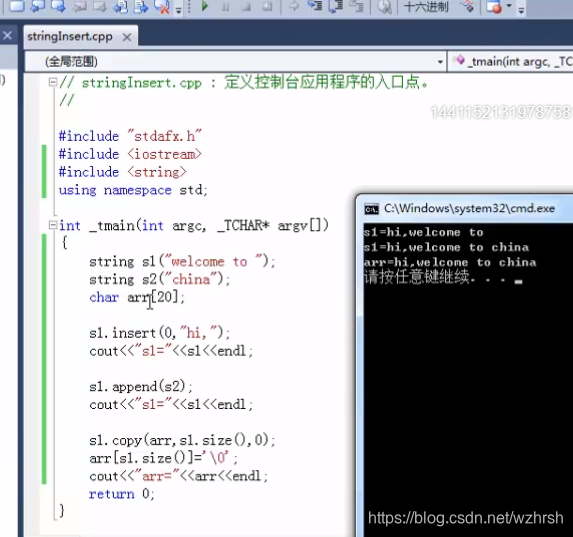Click the 'cout<<"arr="<<arr<<endl;' line
Image resolution: width=573 pixels, height=537 pixels.
point(178,476)
